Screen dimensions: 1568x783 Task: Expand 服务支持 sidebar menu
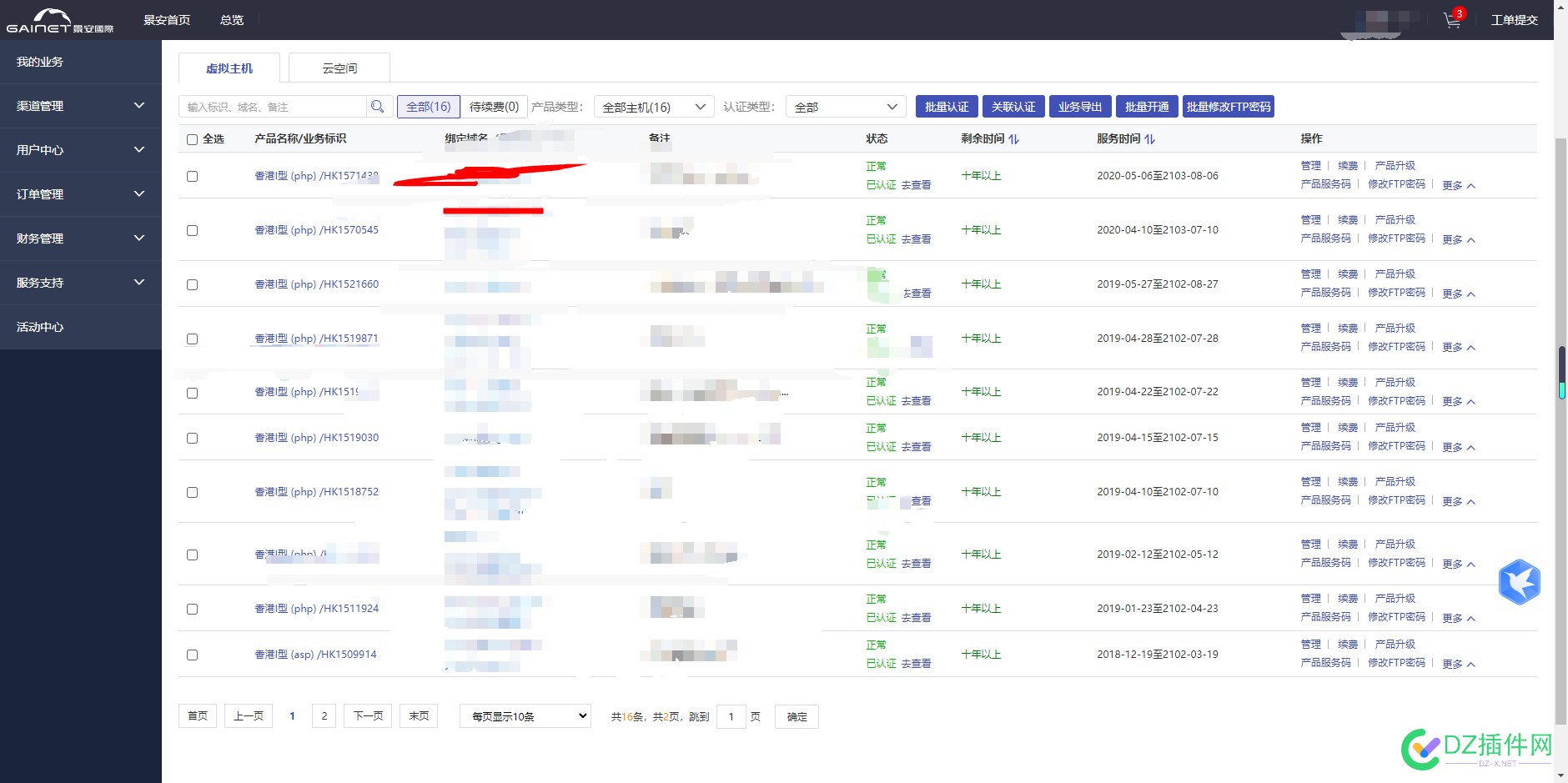pyautogui.click(x=81, y=283)
